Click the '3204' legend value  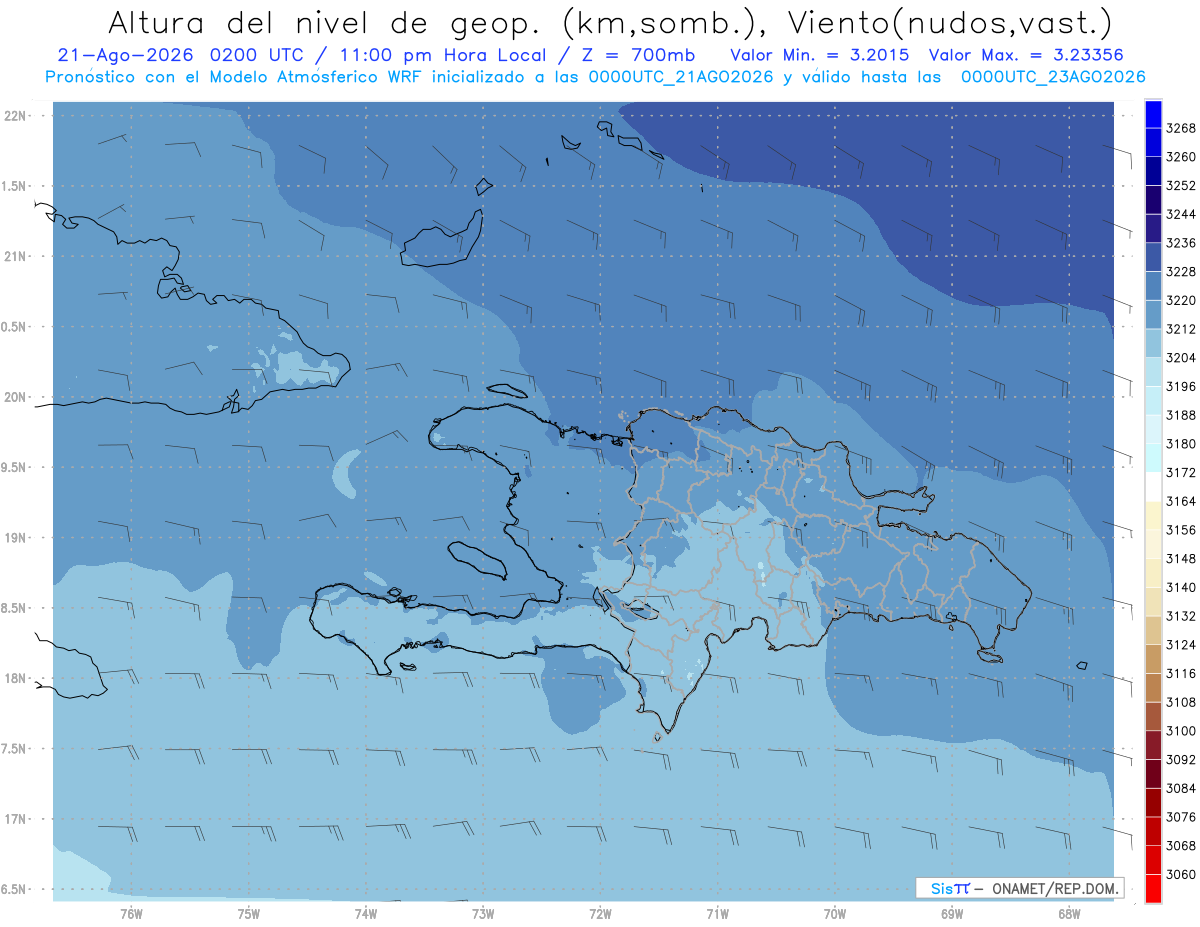[1181, 358]
